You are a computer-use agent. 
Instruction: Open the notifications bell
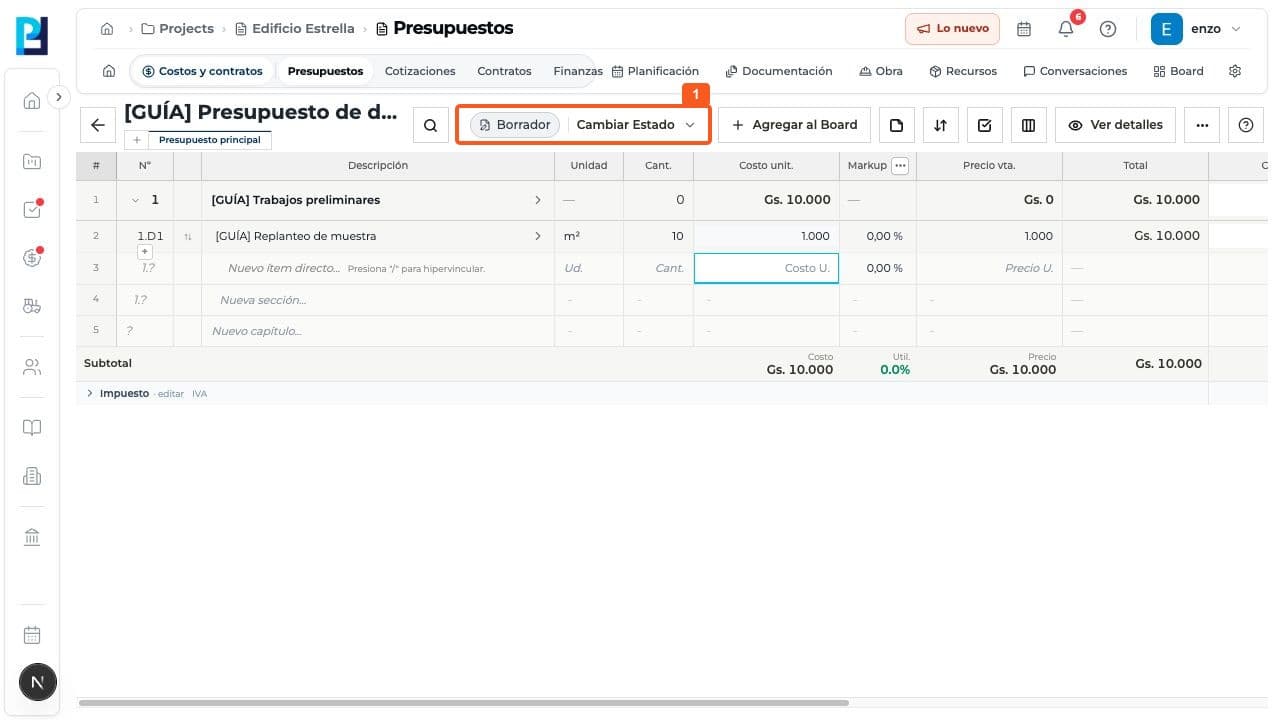click(1066, 29)
